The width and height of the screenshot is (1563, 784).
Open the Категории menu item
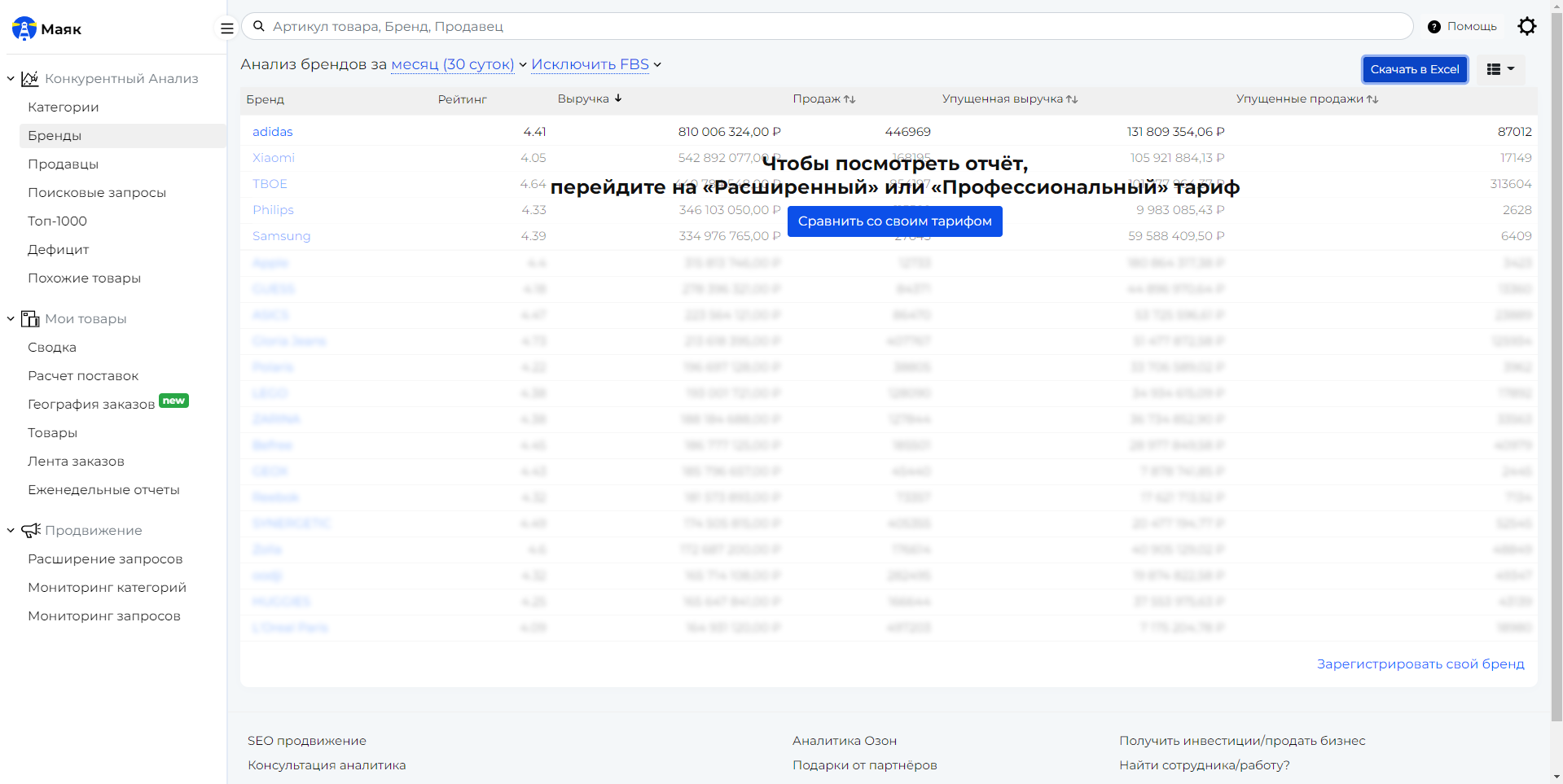64,107
